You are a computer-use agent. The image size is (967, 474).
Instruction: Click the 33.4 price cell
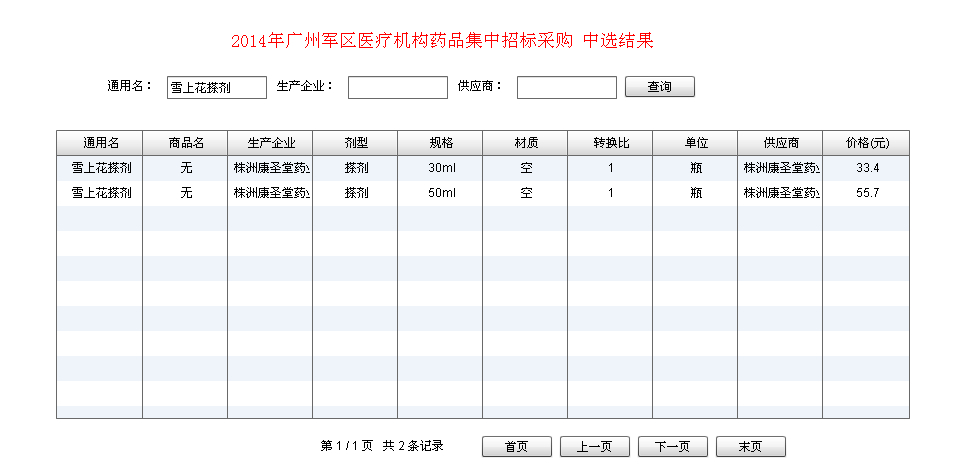866,168
